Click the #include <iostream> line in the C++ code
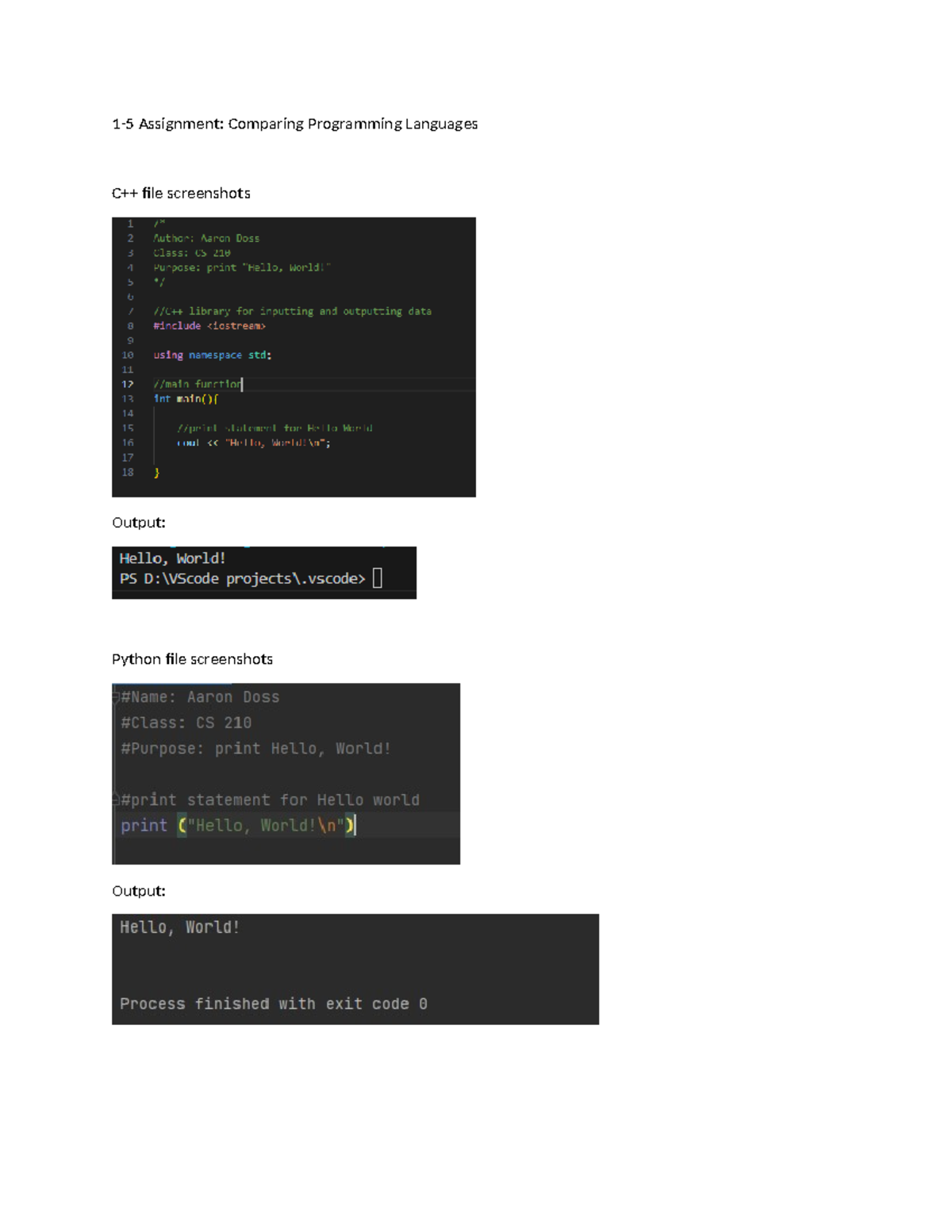 (210, 325)
